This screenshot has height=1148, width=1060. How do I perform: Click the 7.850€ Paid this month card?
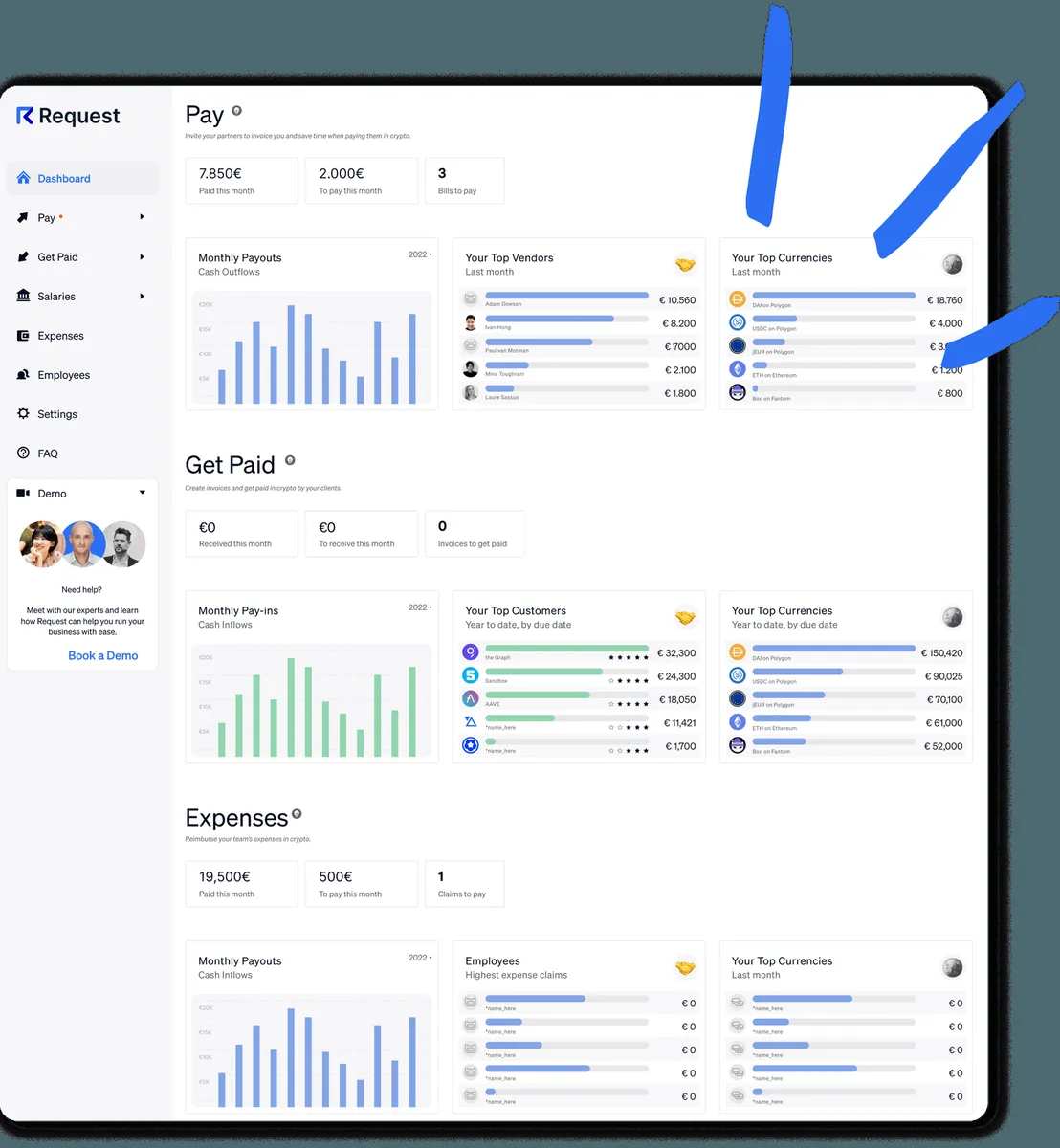(x=241, y=181)
